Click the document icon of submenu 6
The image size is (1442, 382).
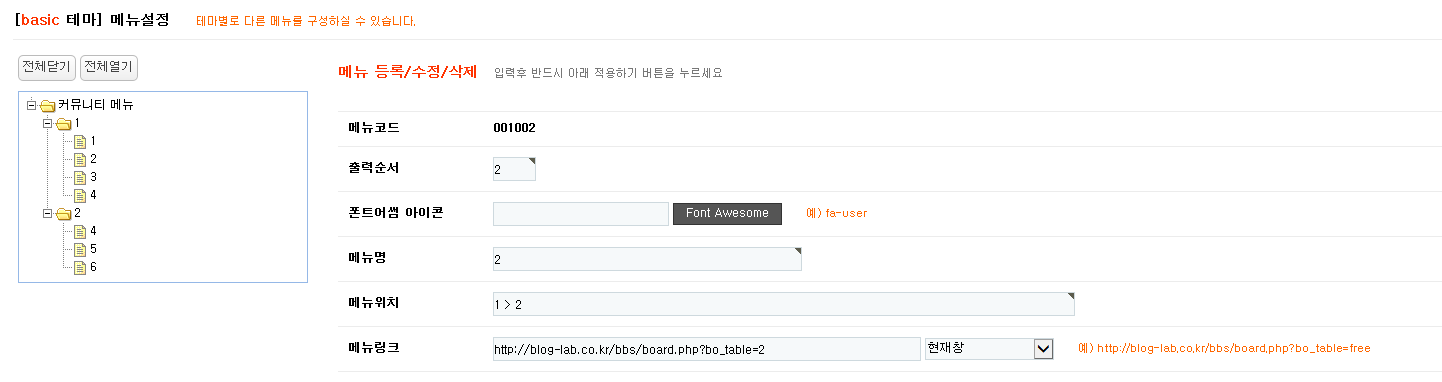[x=80, y=267]
